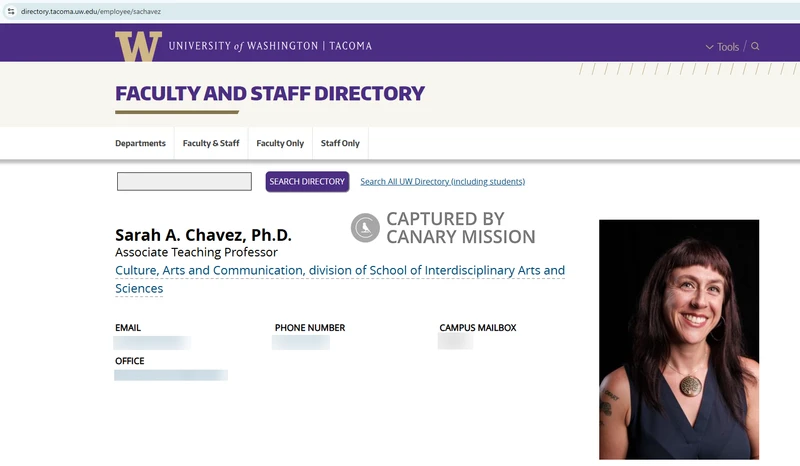Click the blurred email address under Email
800x466 pixels.
(151, 343)
